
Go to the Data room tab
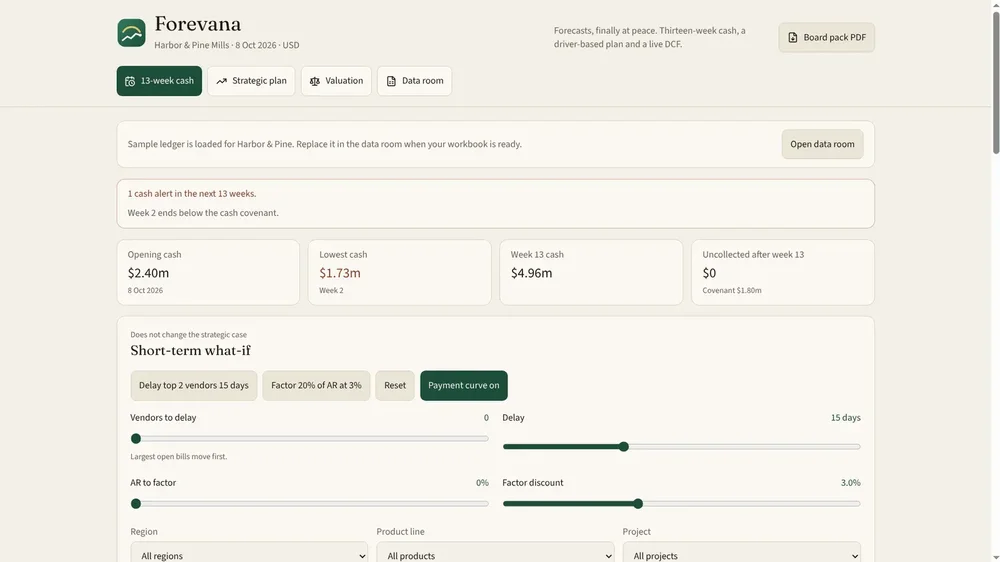[x=415, y=81]
